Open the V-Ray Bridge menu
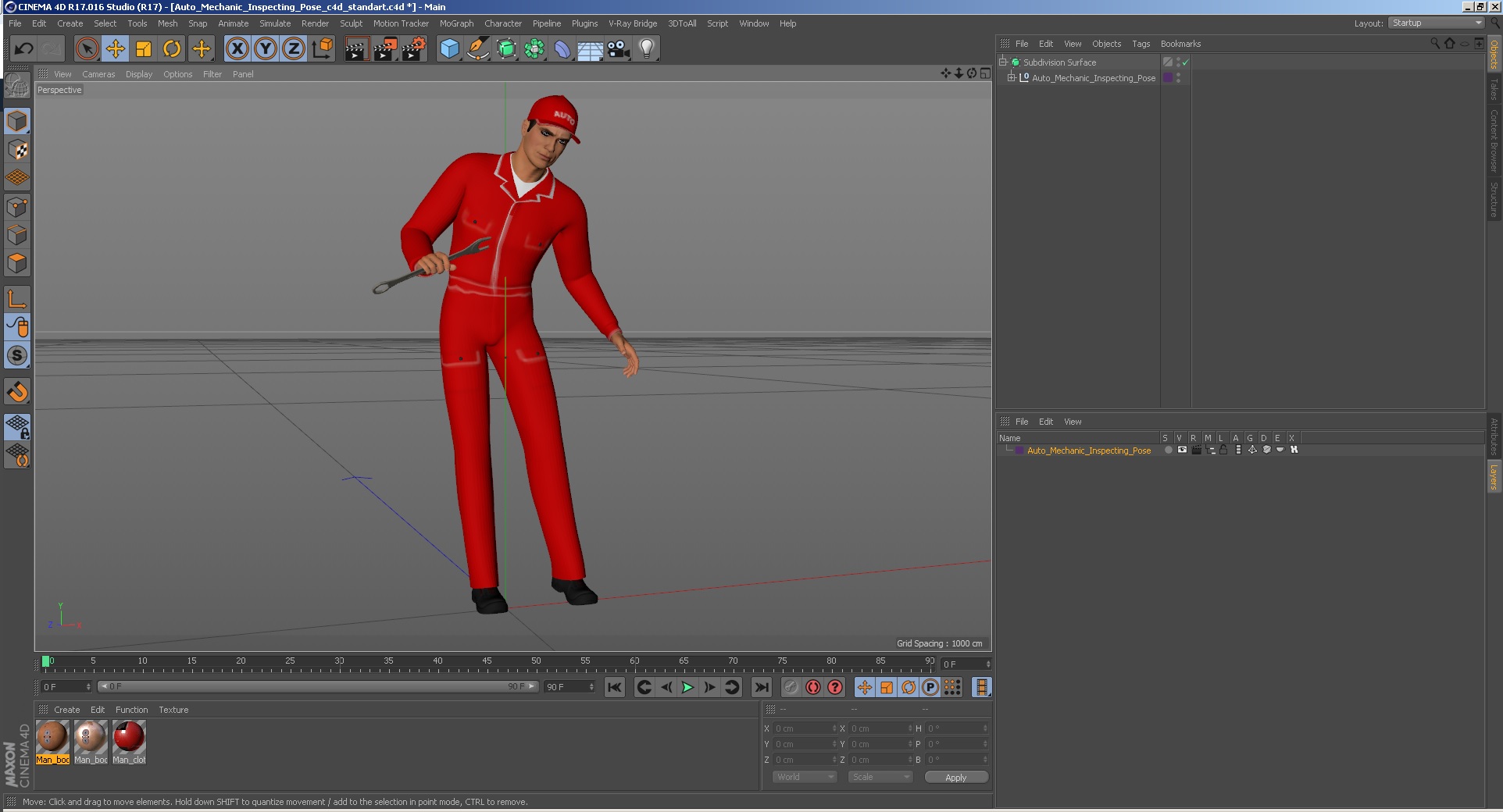The image size is (1503, 812). [633, 23]
